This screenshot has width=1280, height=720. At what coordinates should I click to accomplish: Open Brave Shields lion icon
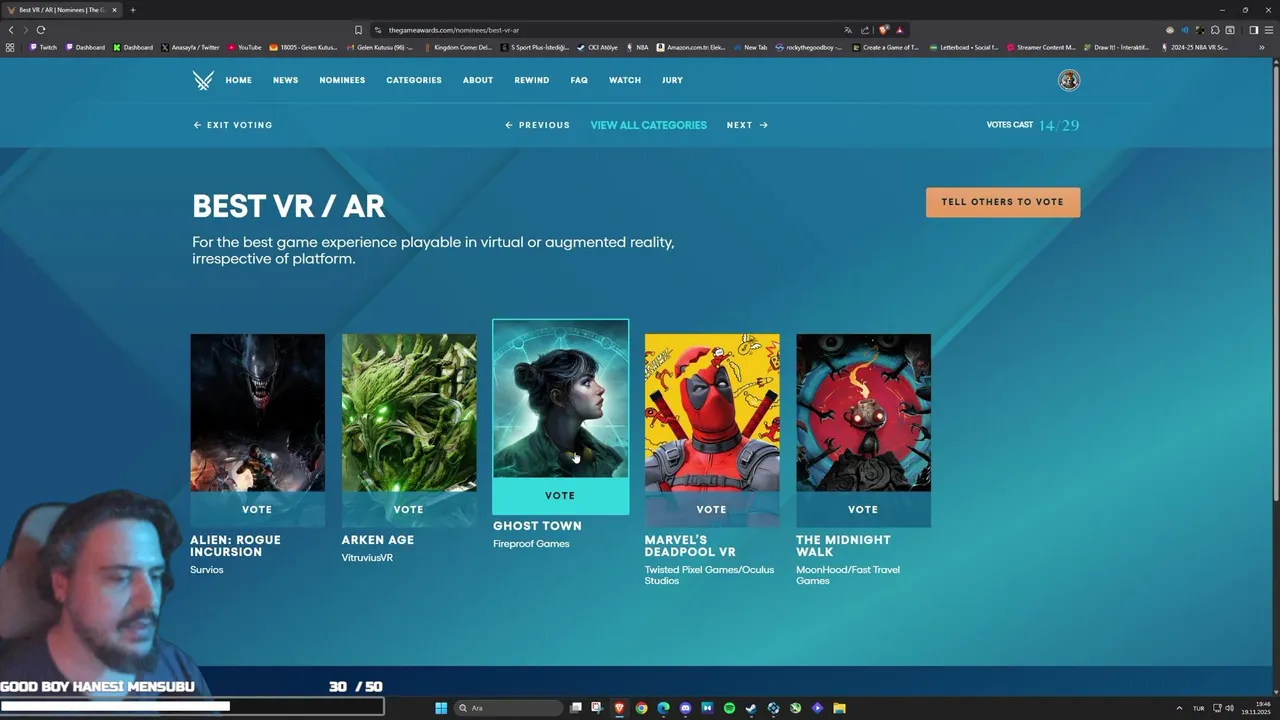883,30
